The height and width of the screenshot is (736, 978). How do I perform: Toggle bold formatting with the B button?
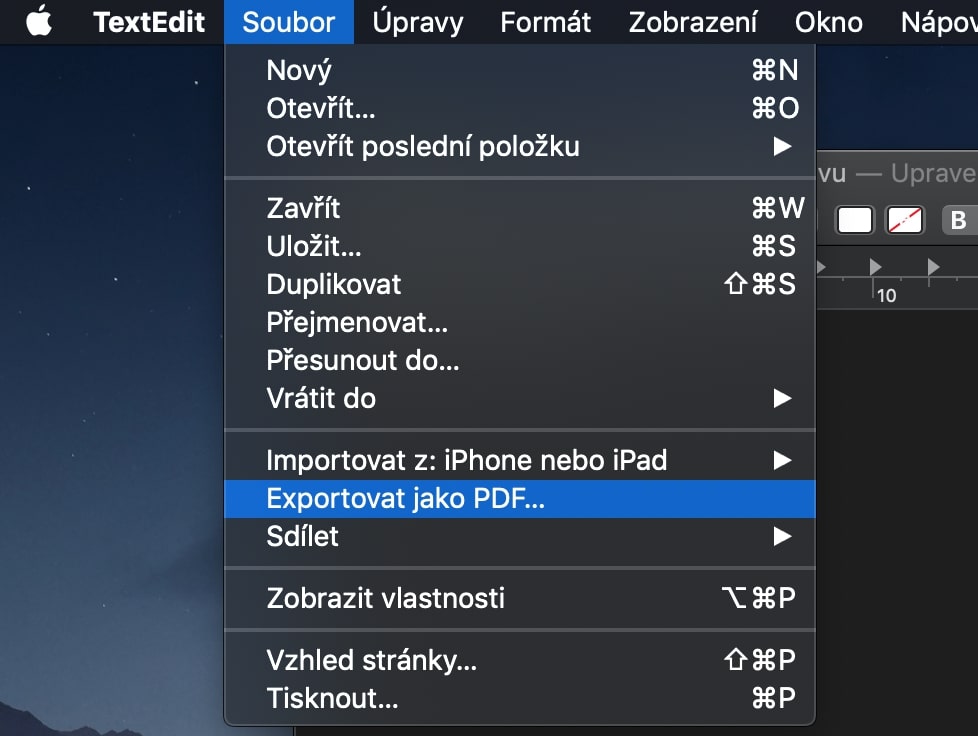[x=958, y=220]
